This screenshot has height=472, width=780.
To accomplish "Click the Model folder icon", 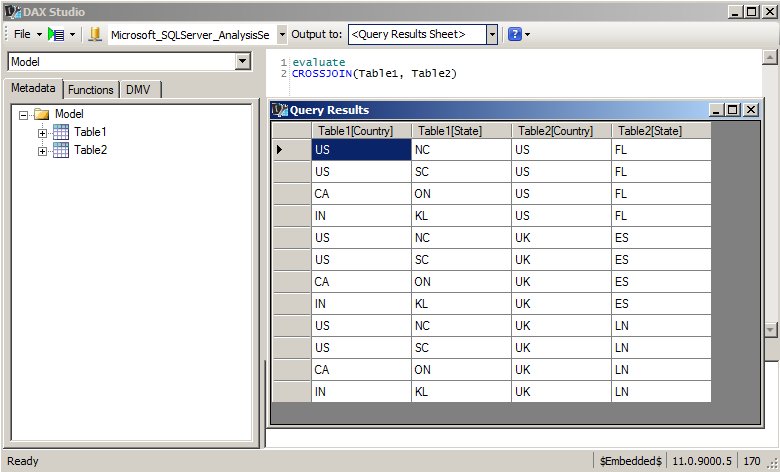I will [x=42, y=114].
